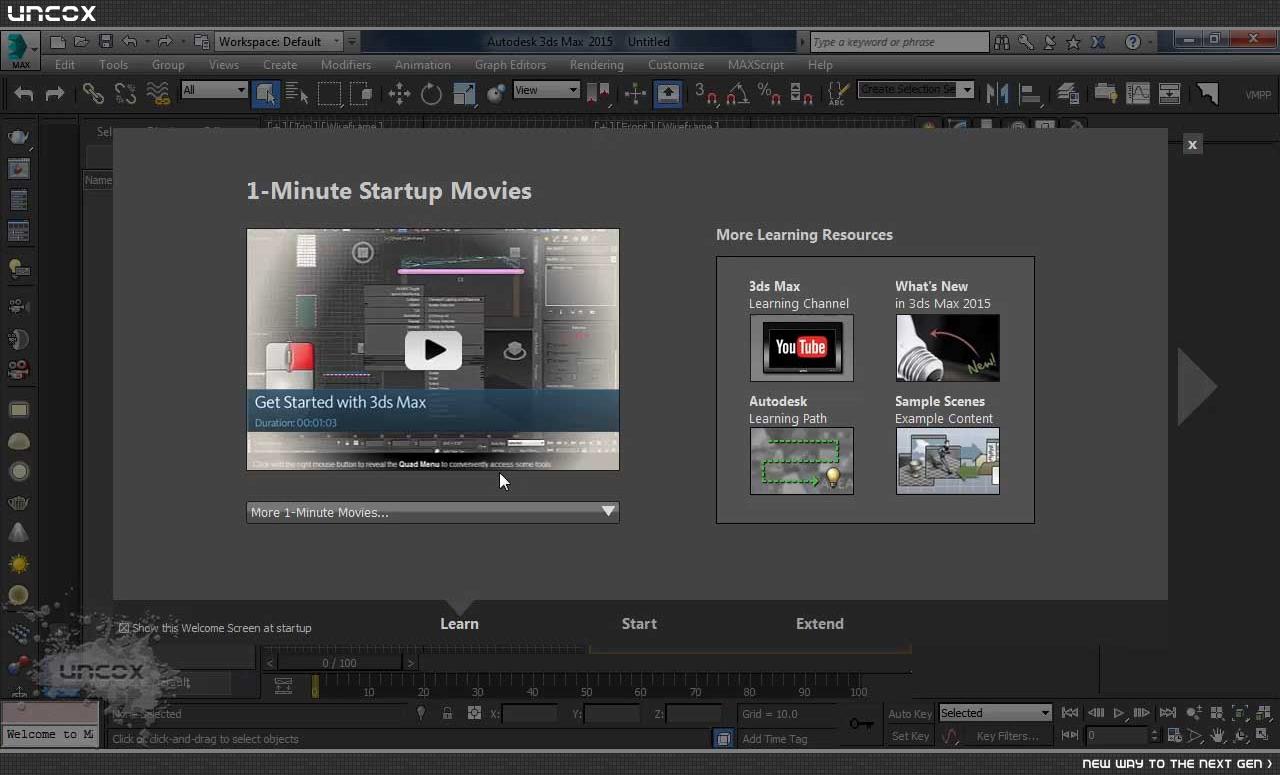1280x775 pixels.
Task: Toggle Absolute/Offset transform type-in mode
Action: click(474, 713)
